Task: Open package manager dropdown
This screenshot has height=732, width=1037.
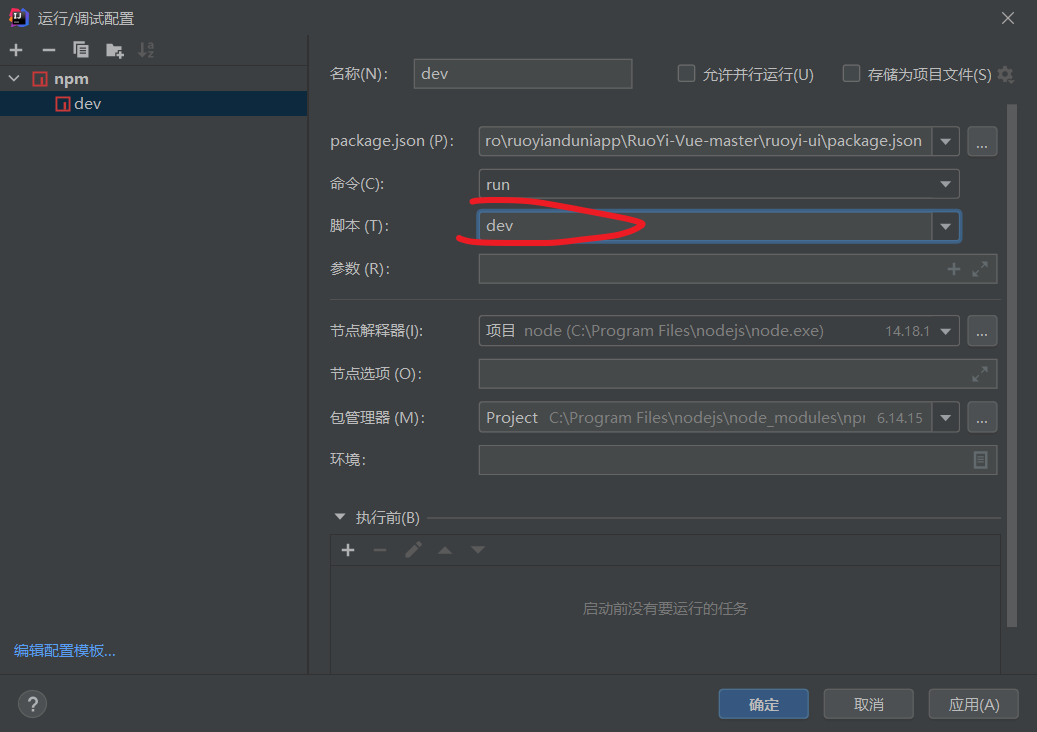Action: click(946, 418)
